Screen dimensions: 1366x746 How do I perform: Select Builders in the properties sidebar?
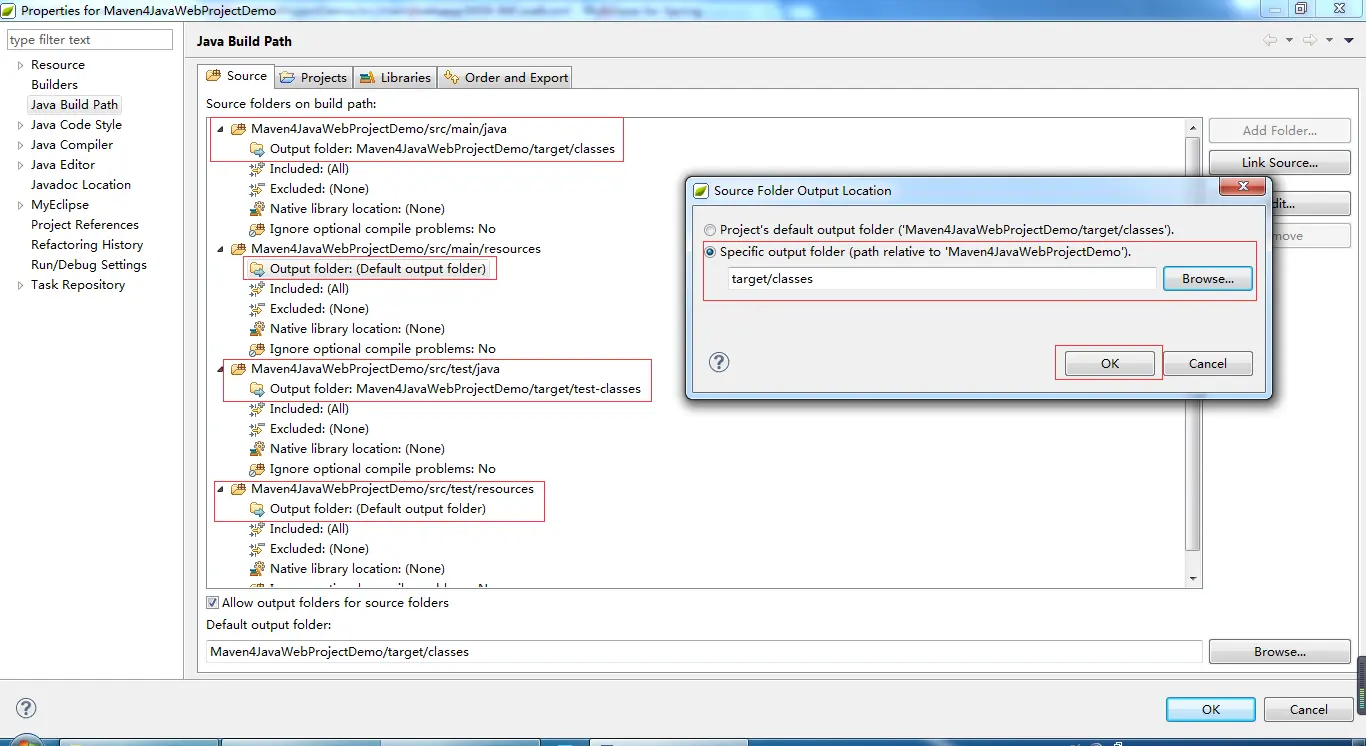tap(54, 85)
